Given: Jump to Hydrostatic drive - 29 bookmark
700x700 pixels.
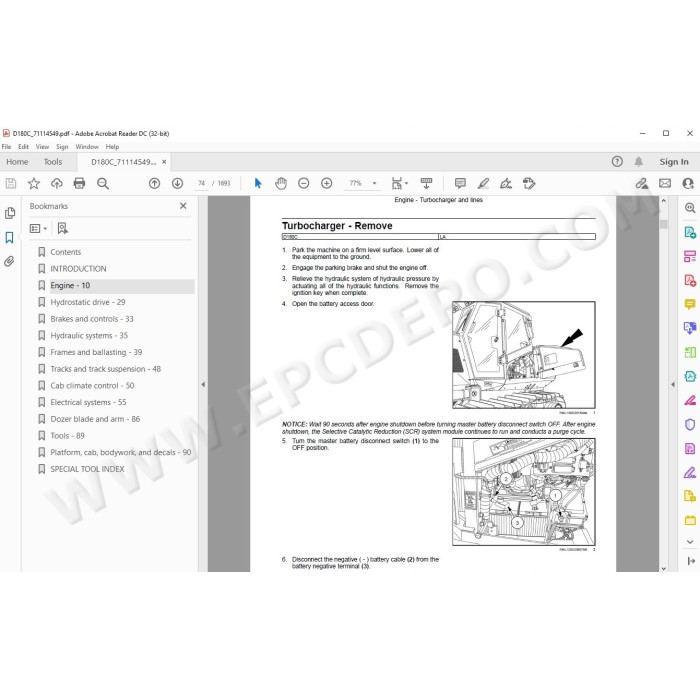Looking at the screenshot, I should click(x=88, y=302).
